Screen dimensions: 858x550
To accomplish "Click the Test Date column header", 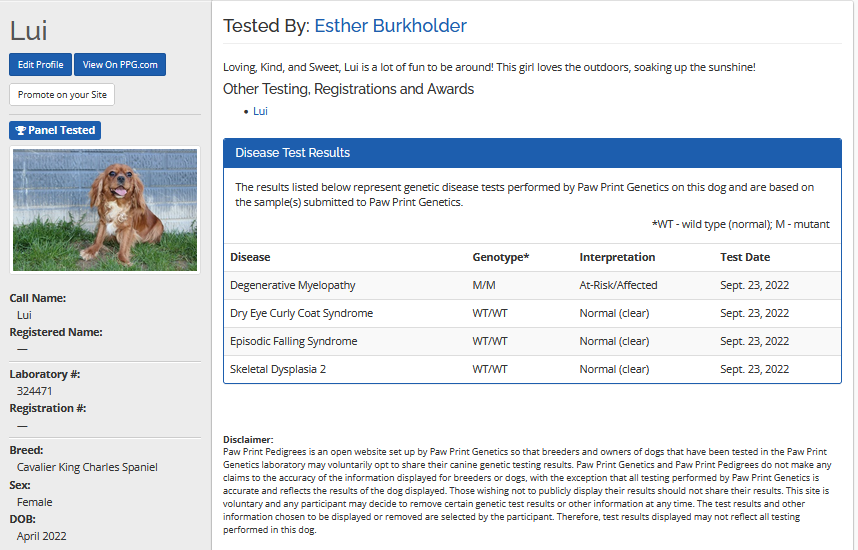I will [745, 257].
